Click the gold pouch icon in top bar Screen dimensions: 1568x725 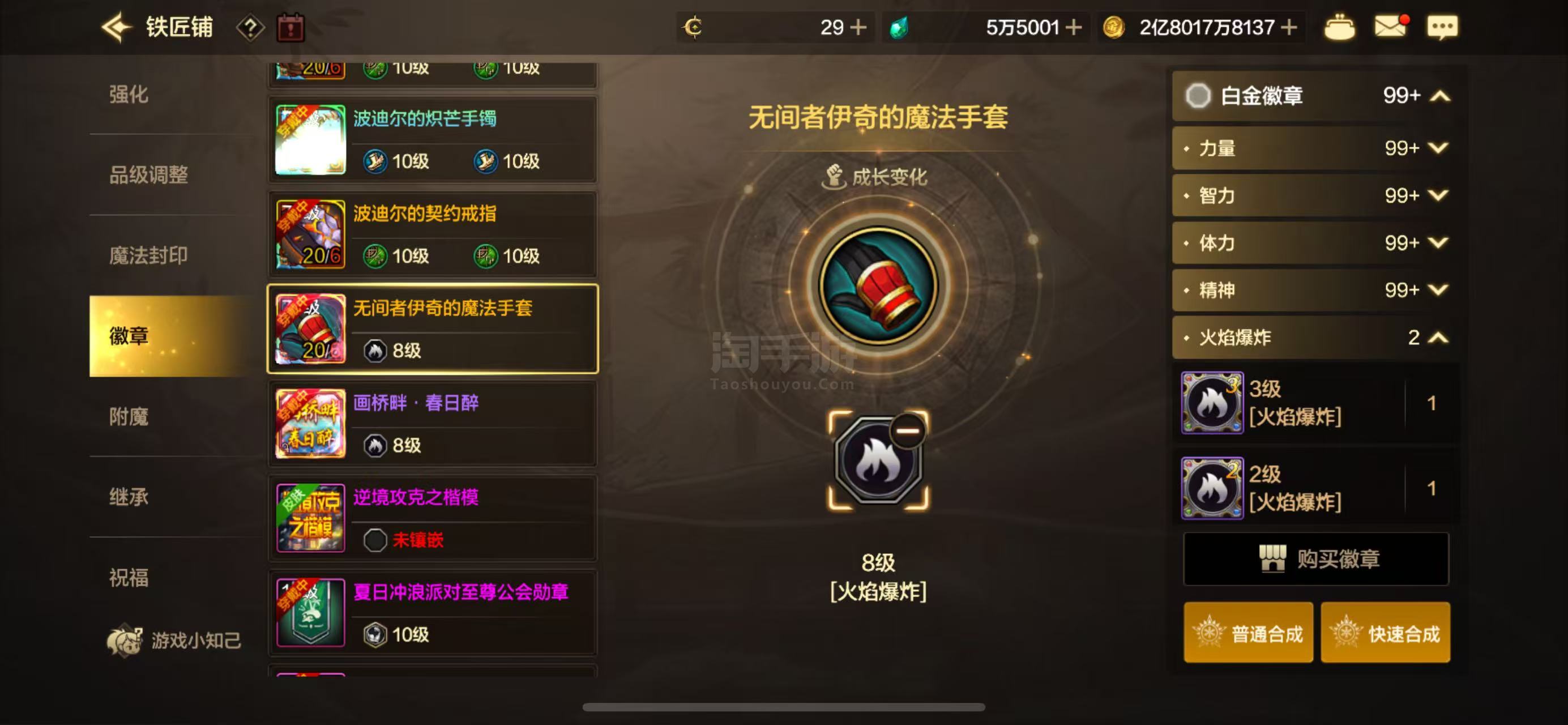click(x=1339, y=27)
